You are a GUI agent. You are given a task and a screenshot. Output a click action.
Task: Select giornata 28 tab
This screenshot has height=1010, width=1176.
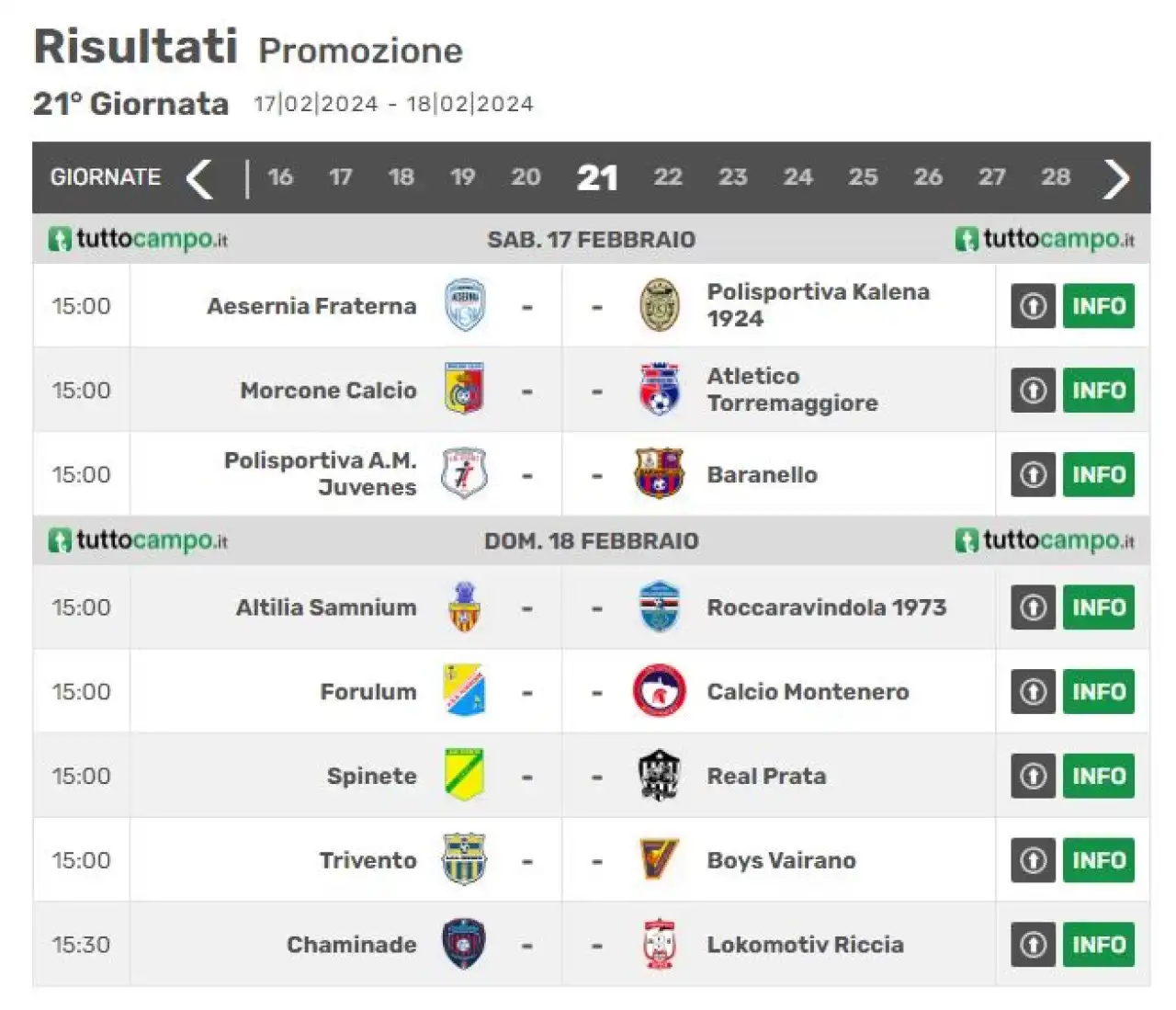[x=1056, y=177]
